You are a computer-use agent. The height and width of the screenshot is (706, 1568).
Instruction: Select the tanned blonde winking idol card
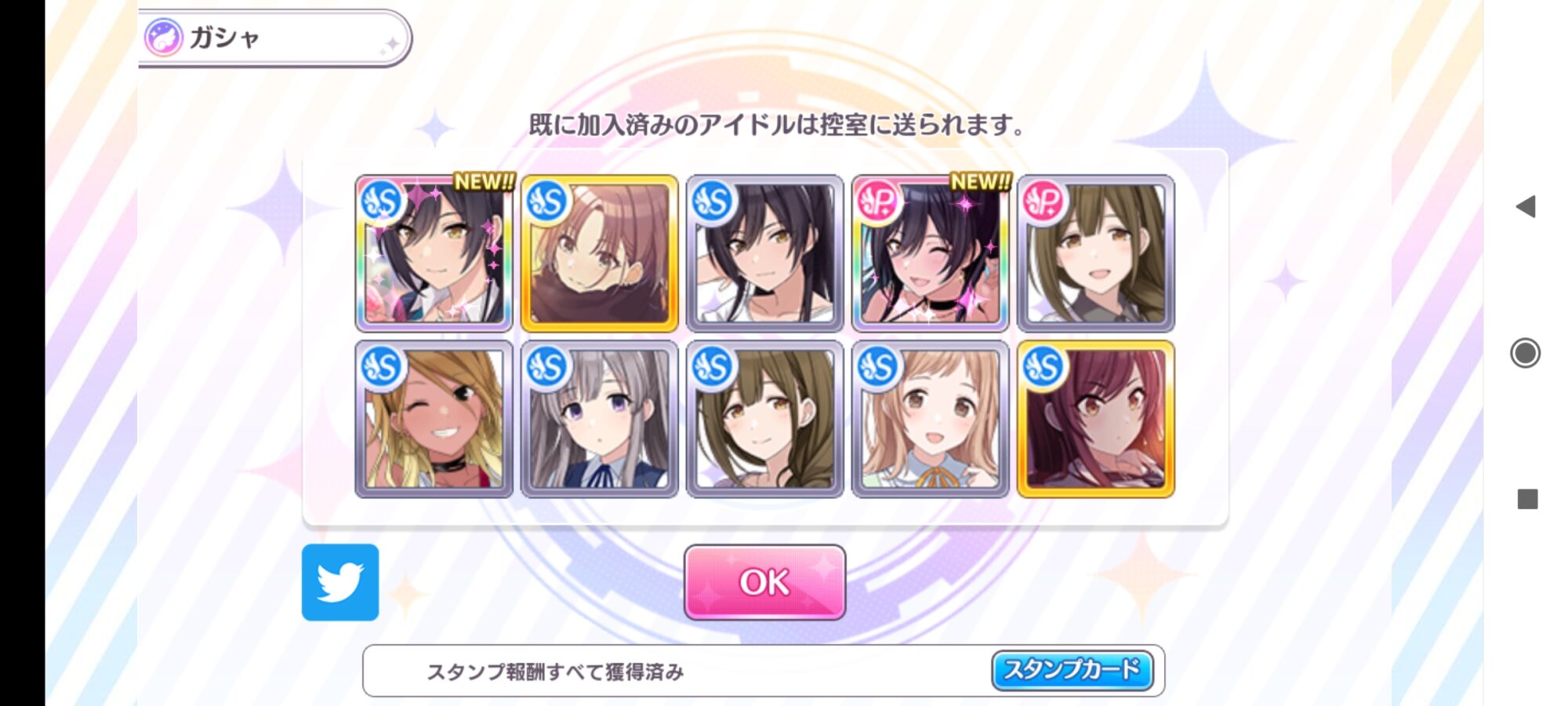point(434,419)
